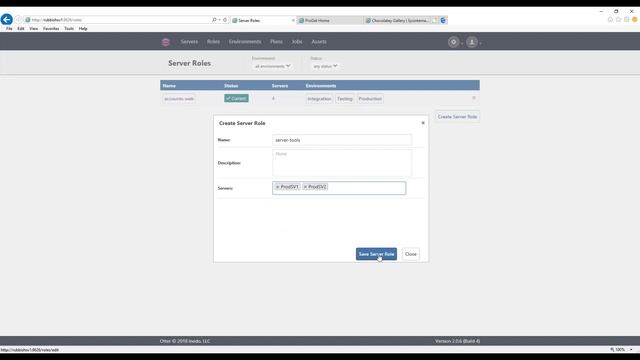Go to Plans in the navbar
The width and height of the screenshot is (640, 360).
click(x=276, y=42)
